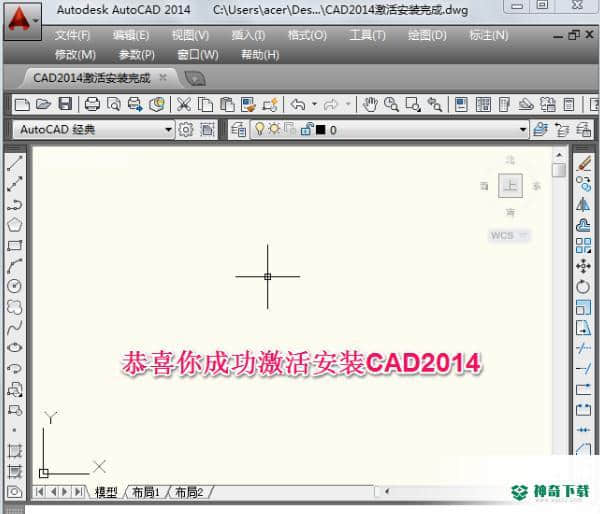Select the Line draw tool
Viewport: 600px width, 514px height.
[x=15, y=163]
